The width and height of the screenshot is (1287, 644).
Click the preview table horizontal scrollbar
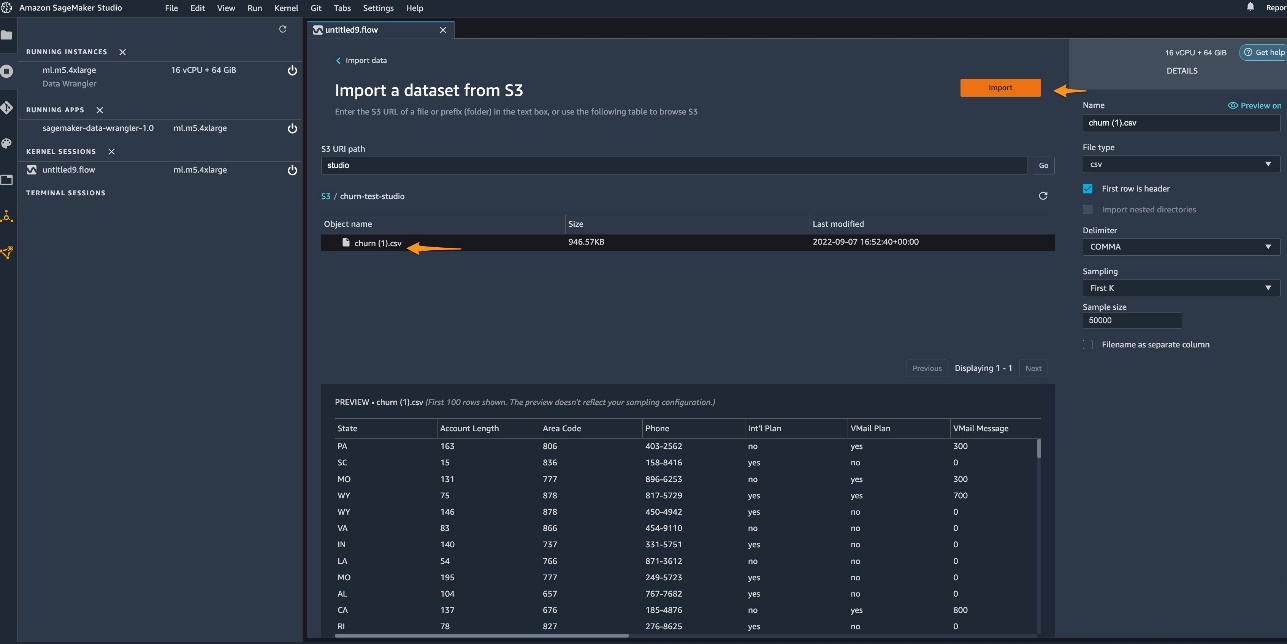pos(482,635)
